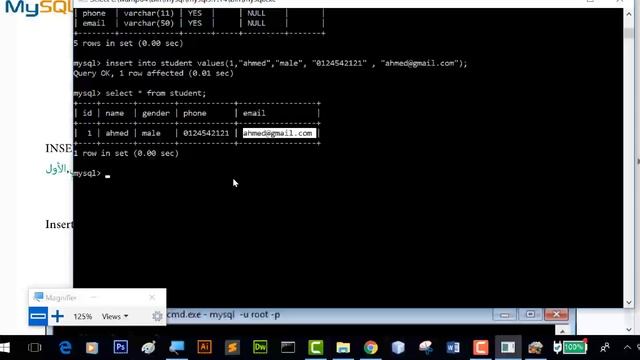Screen dimensions: 640x360
Task: Click Arabic text in background document
Action: 56,169
